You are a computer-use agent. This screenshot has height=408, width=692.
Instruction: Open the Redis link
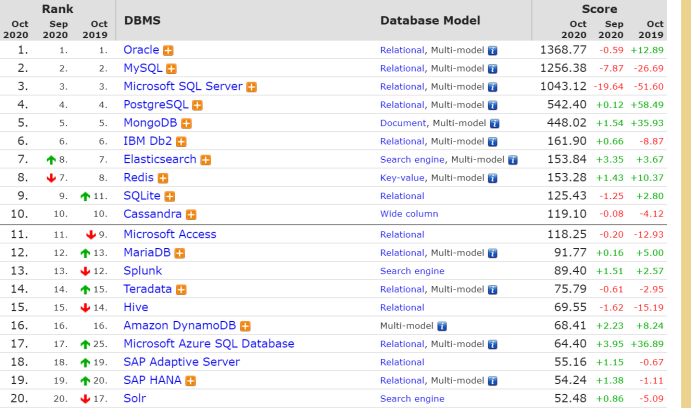click(139, 178)
